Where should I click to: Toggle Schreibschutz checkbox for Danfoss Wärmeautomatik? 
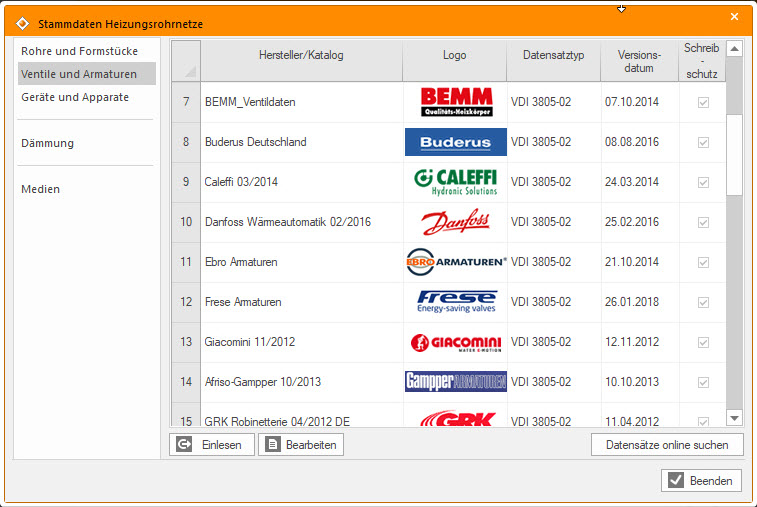click(703, 222)
